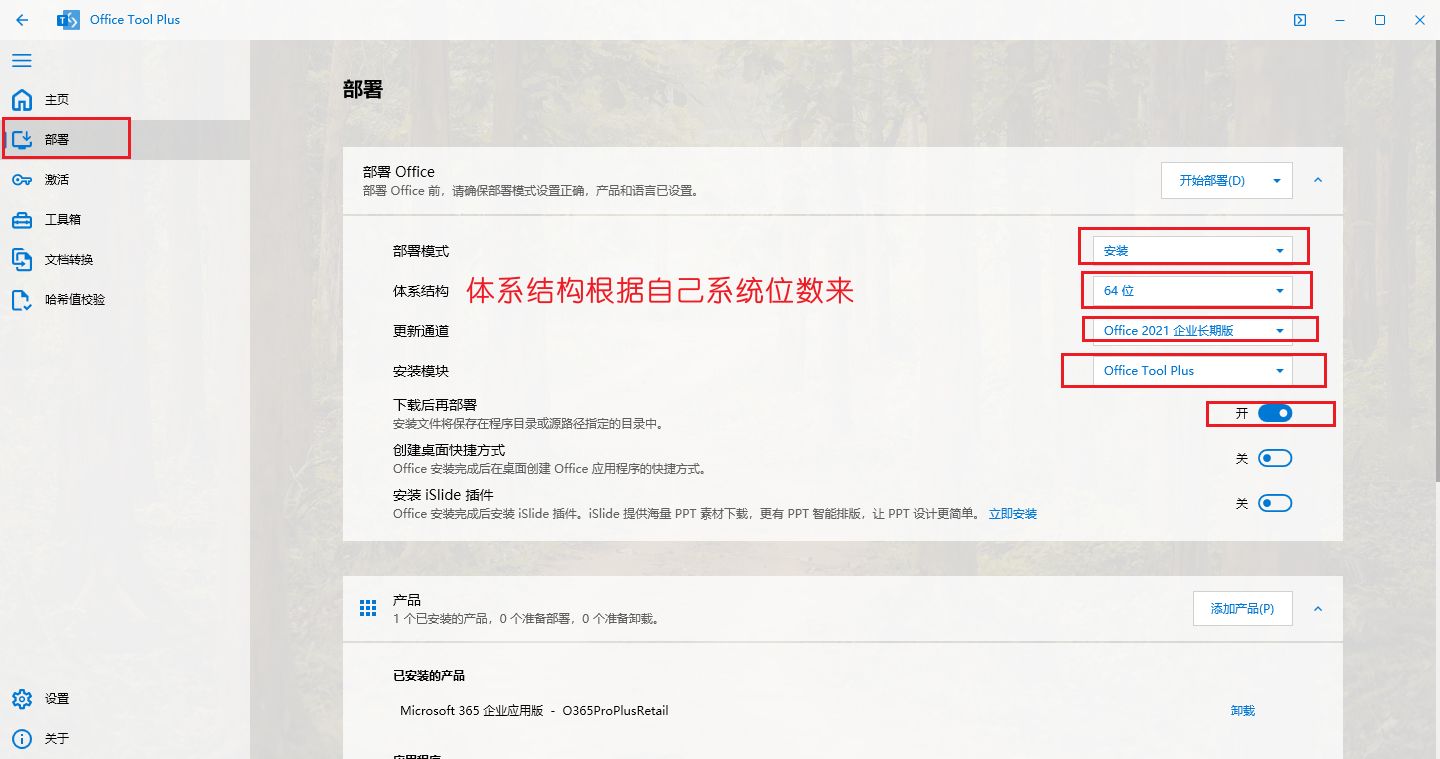This screenshot has height=759, width=1440.
Task: Open the 激活 navigation item
Action: click(x=125, y=180)
